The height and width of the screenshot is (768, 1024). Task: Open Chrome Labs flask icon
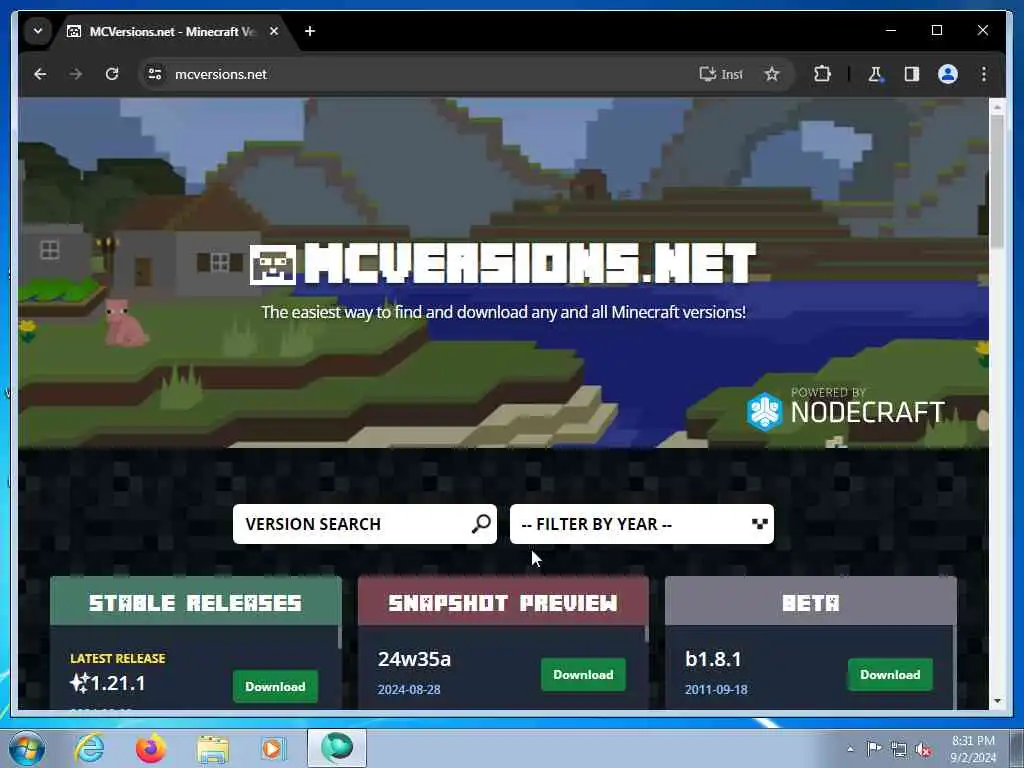point(875,74)
